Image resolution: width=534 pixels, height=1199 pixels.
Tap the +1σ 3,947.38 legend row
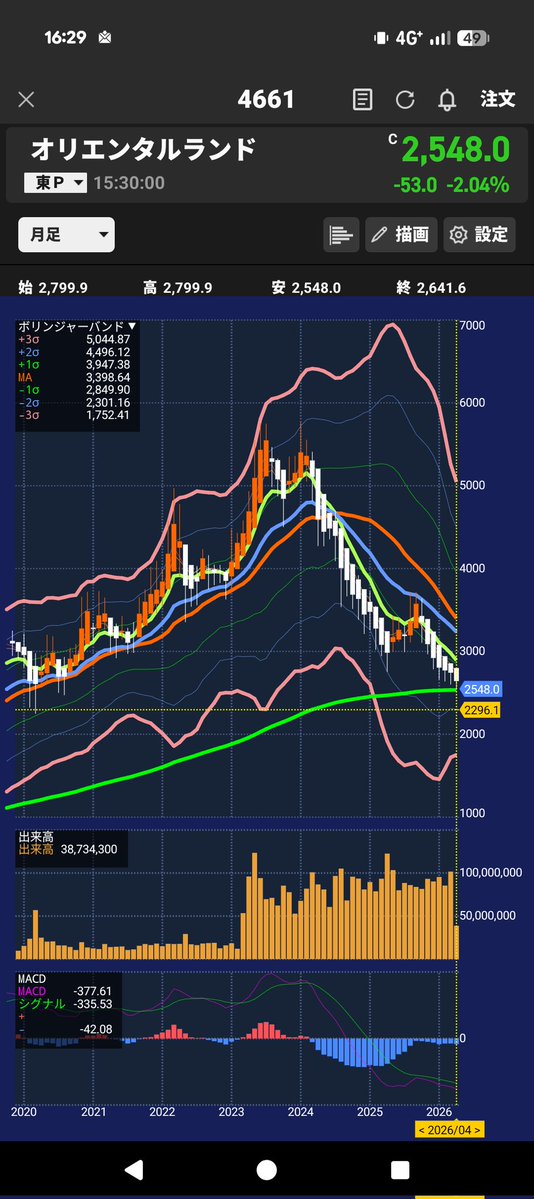click(74, 365)
